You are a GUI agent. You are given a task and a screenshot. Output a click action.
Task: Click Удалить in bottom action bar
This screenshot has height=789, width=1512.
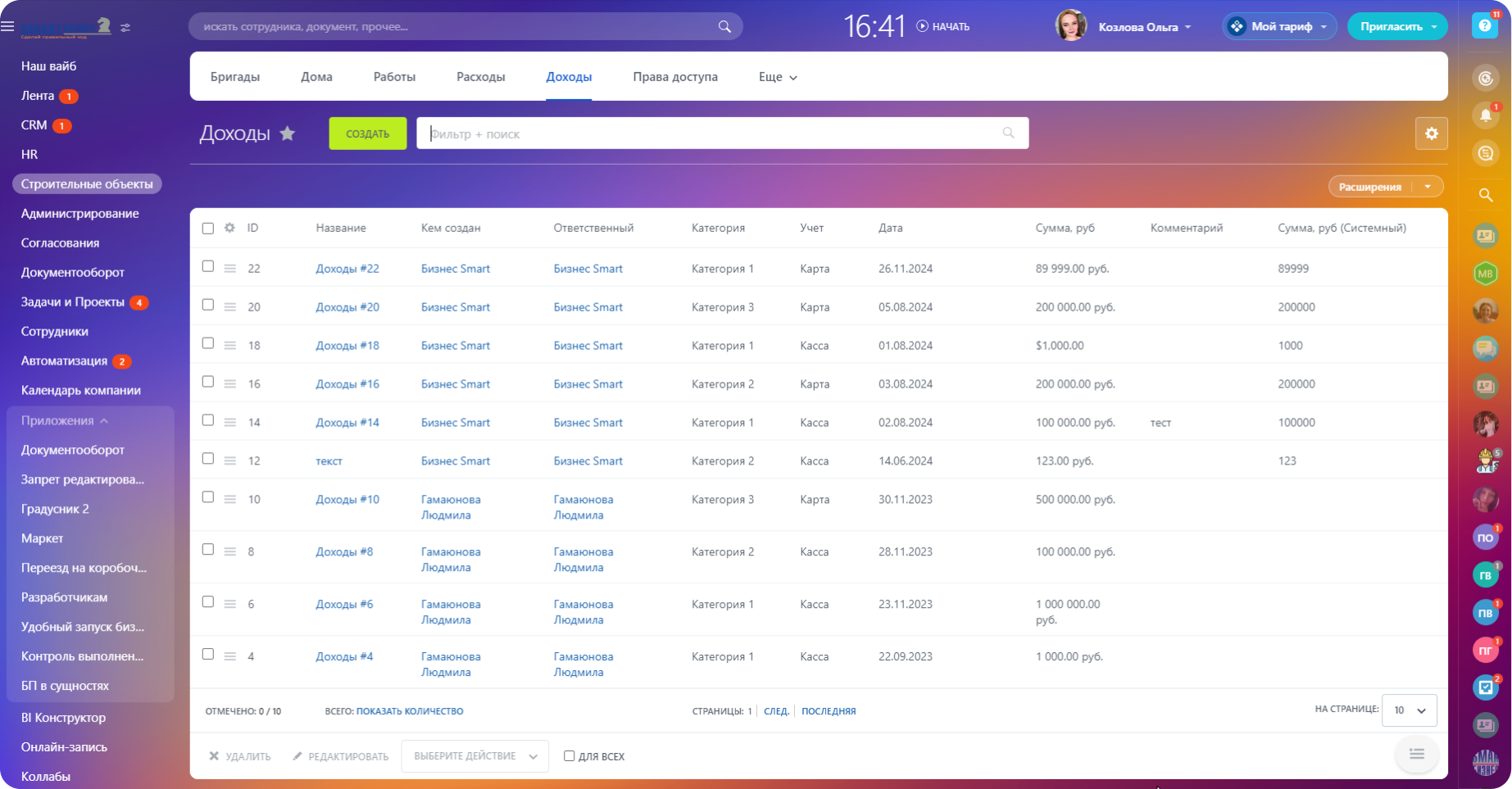240,756
